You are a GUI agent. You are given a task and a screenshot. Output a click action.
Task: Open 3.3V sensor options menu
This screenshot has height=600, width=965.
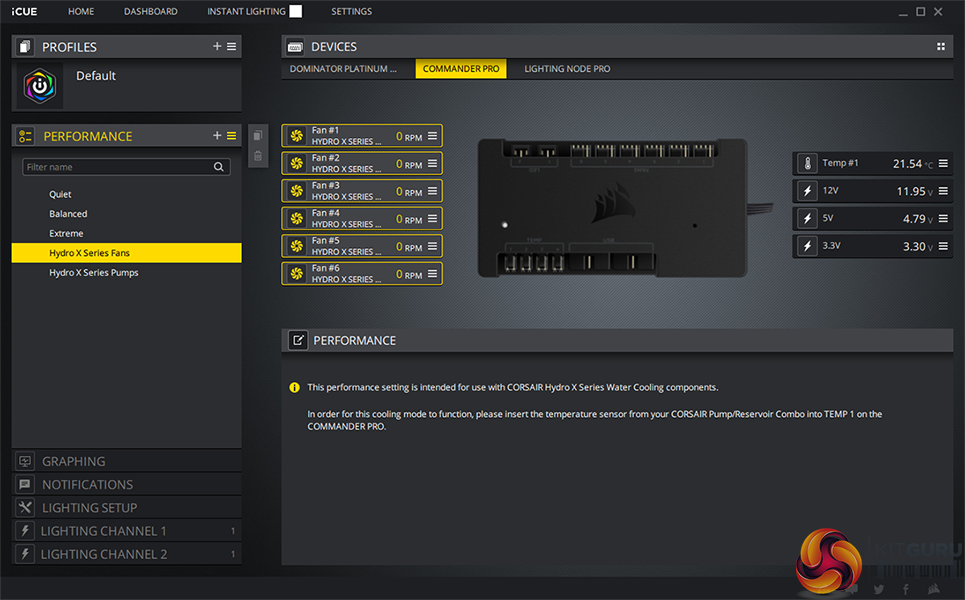click(943, 246)
